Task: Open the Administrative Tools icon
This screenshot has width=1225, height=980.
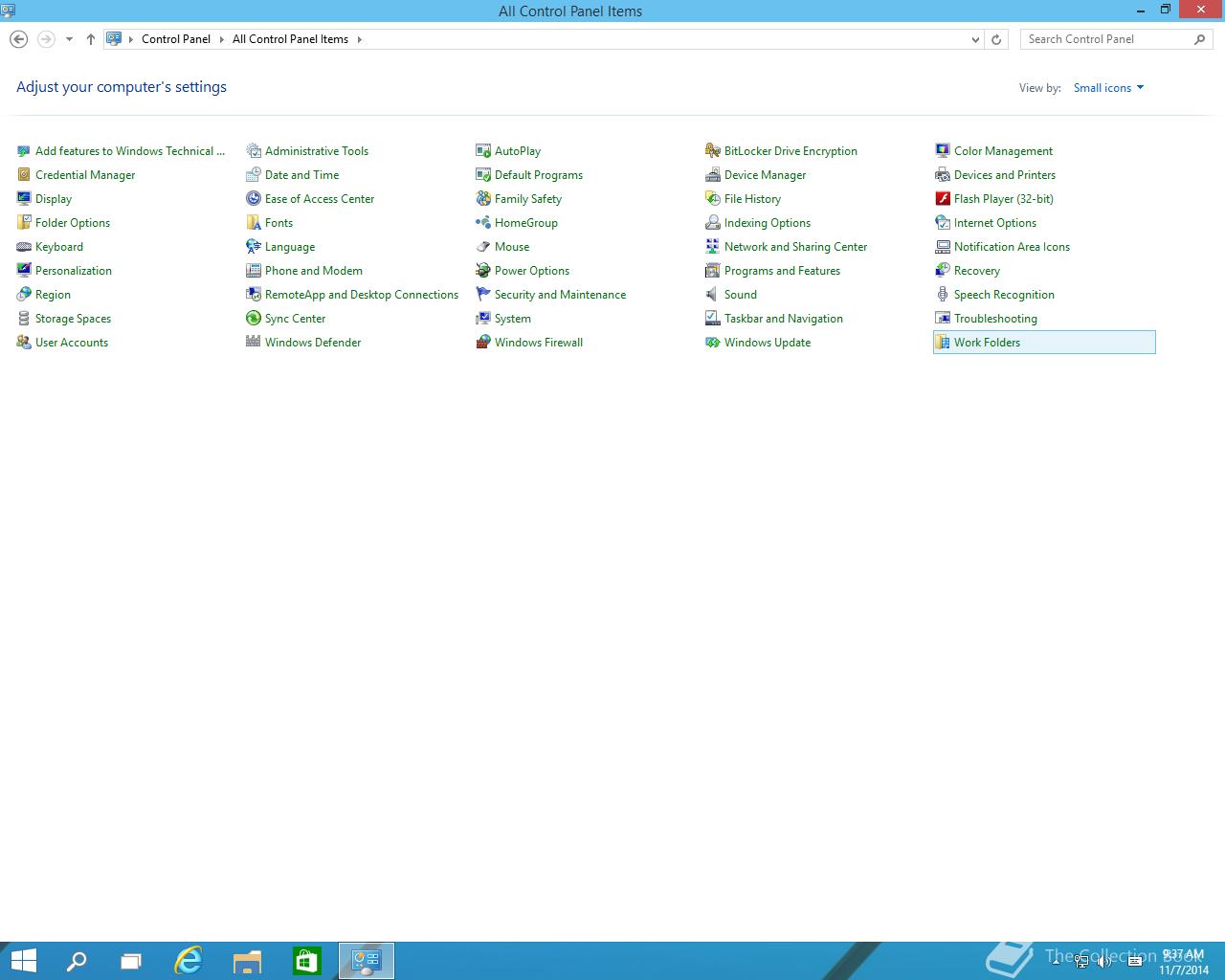Action: coord(254,151)
